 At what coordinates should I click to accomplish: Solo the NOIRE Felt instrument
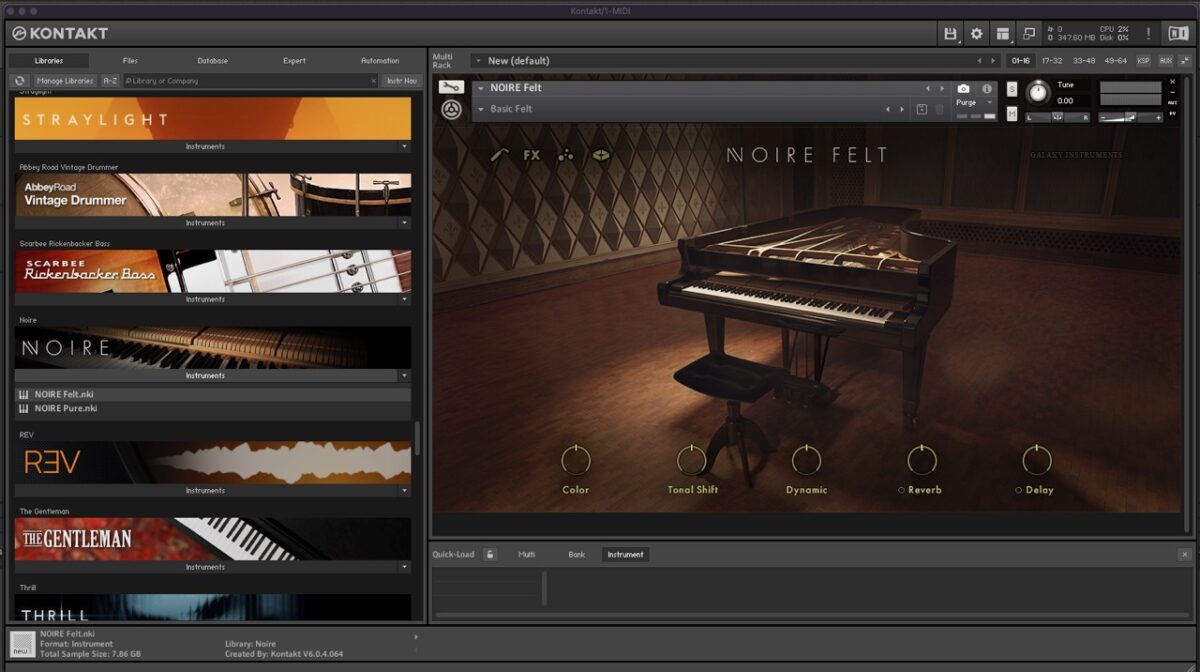click(x=1012, y=89)
